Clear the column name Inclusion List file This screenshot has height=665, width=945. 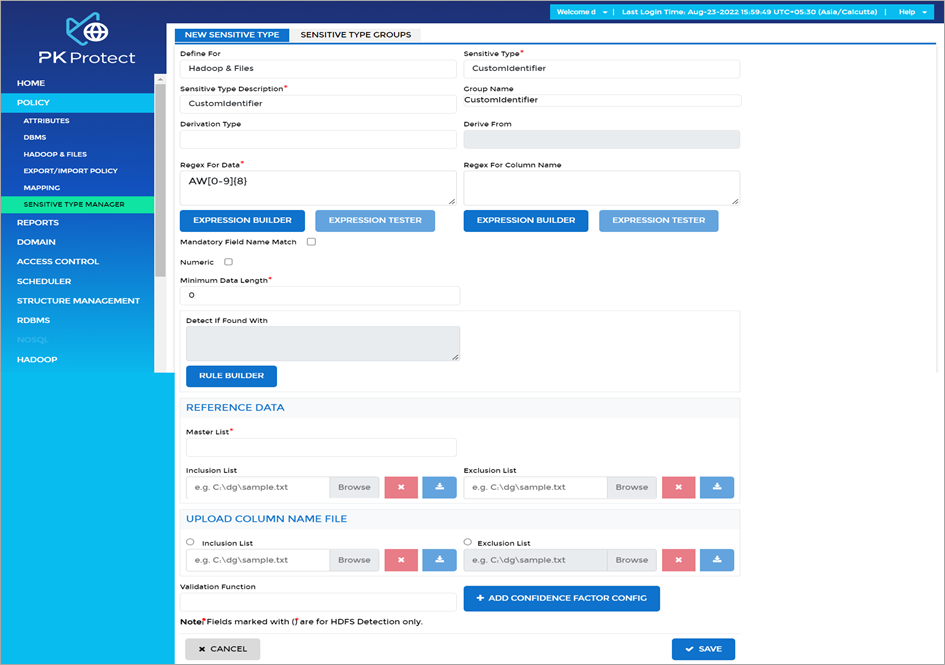(401, 560)
